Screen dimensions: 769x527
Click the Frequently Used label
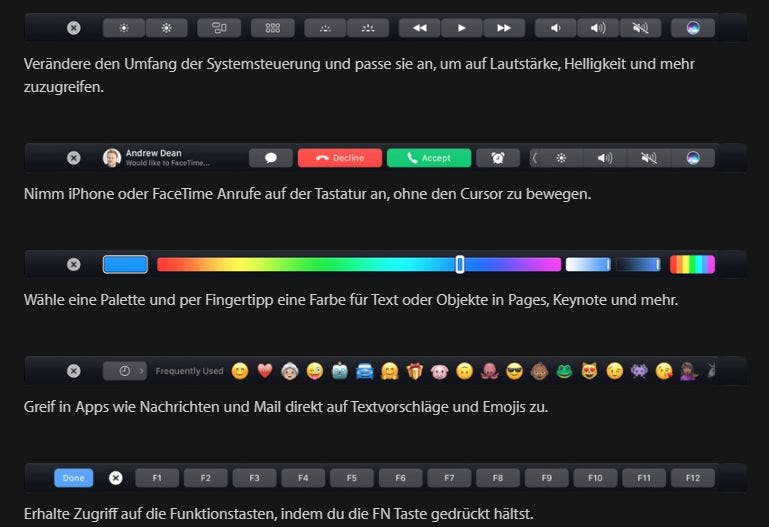[189, 371]
